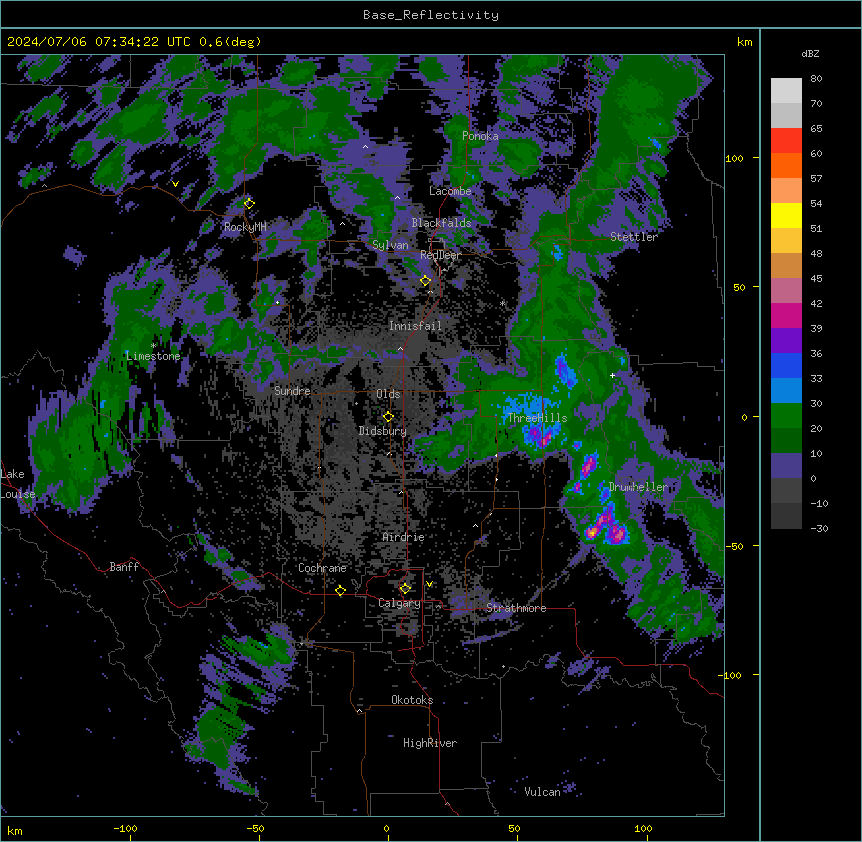862x842 pixels.
Task: Click the brown 45-48 dBZ legend swatch
Action: (x=786, y=266)
